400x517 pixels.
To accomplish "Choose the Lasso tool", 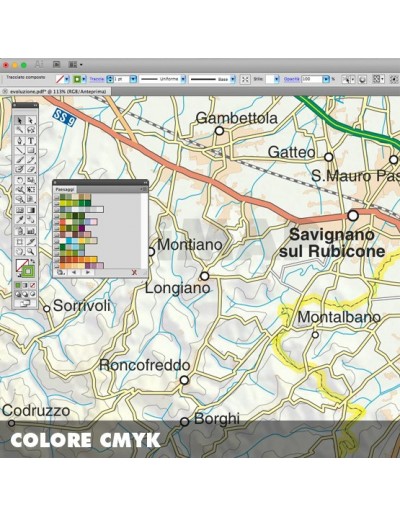I will click(31, 130).
